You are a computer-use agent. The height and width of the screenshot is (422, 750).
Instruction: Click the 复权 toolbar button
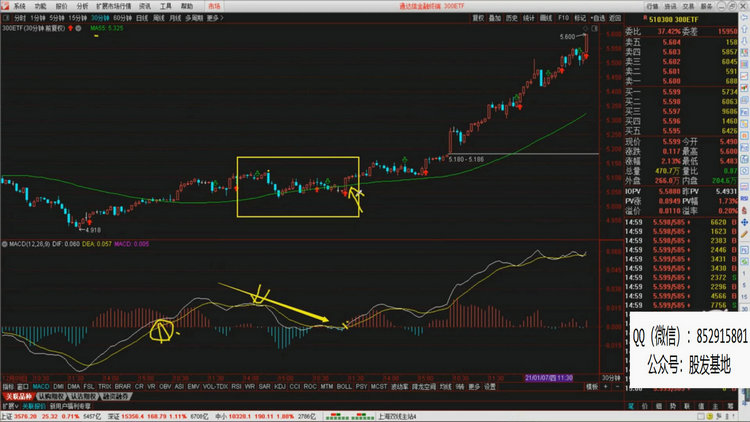click(x=477, y=17)
